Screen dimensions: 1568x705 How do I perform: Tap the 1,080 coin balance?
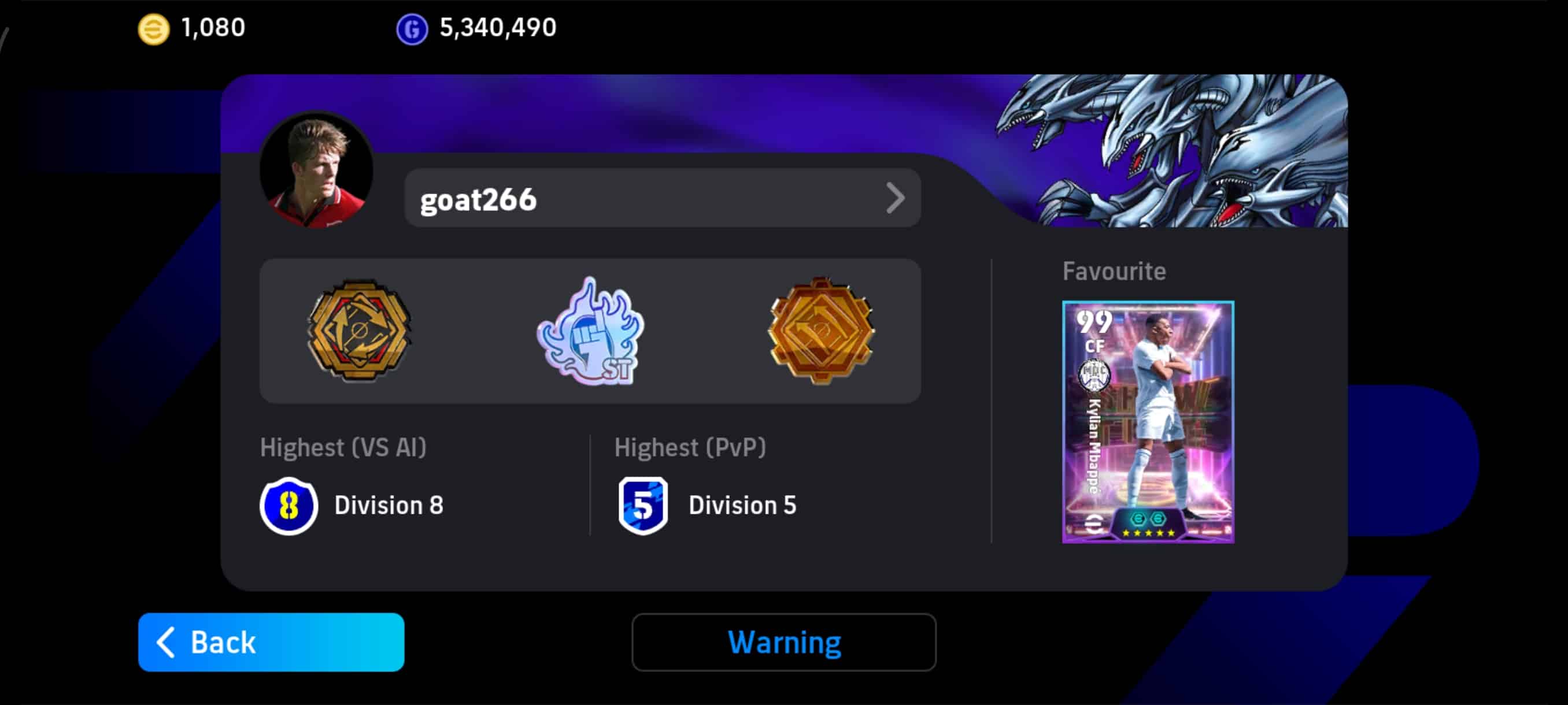point(213,28)
